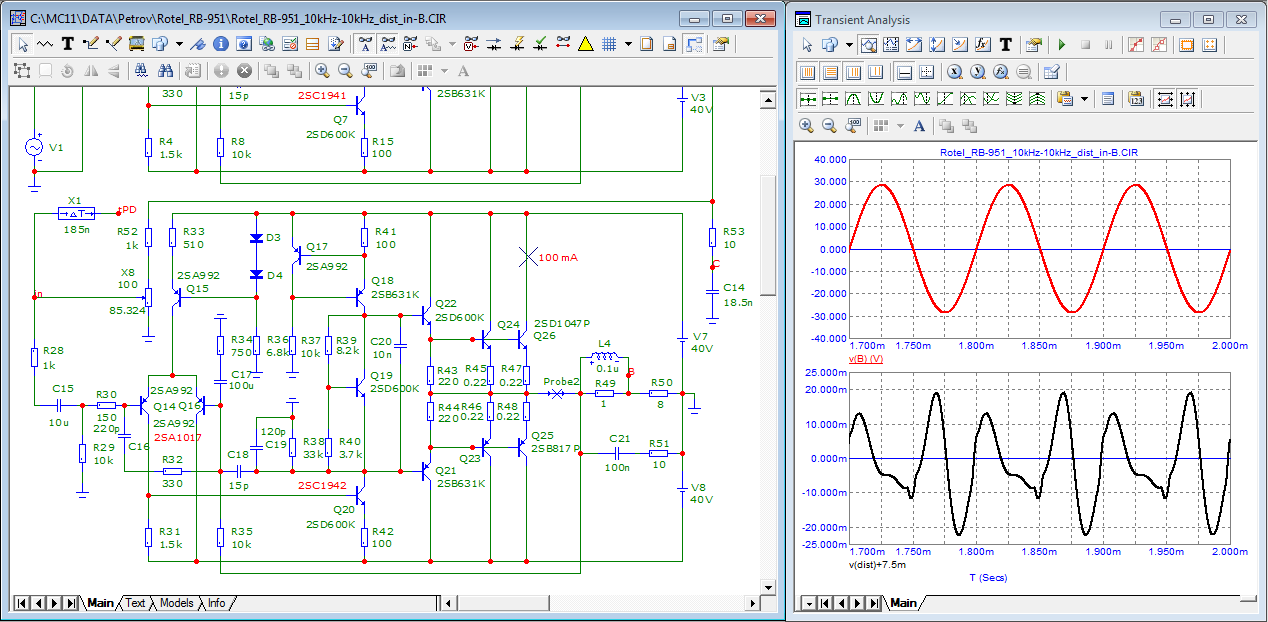The height and width of the screenshot is (622, 1268).
Task: Click the Scale X axis icon
Action: (x=954, y=72)
